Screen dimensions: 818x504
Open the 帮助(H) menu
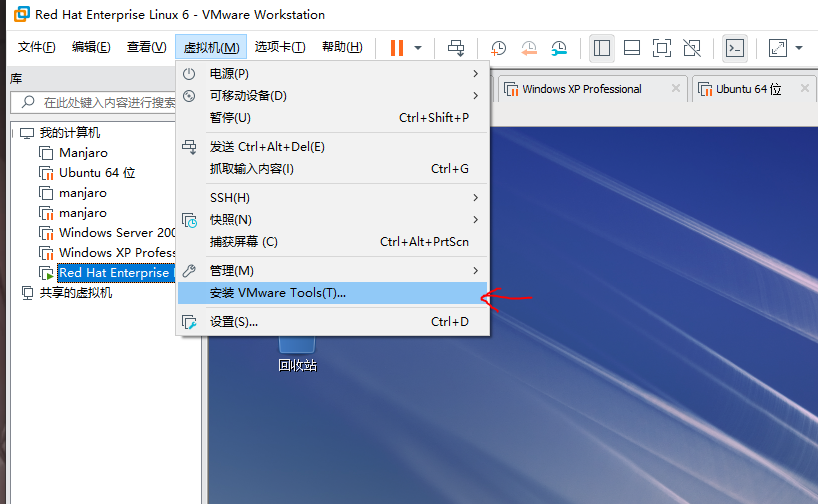[x=342, y=47]
